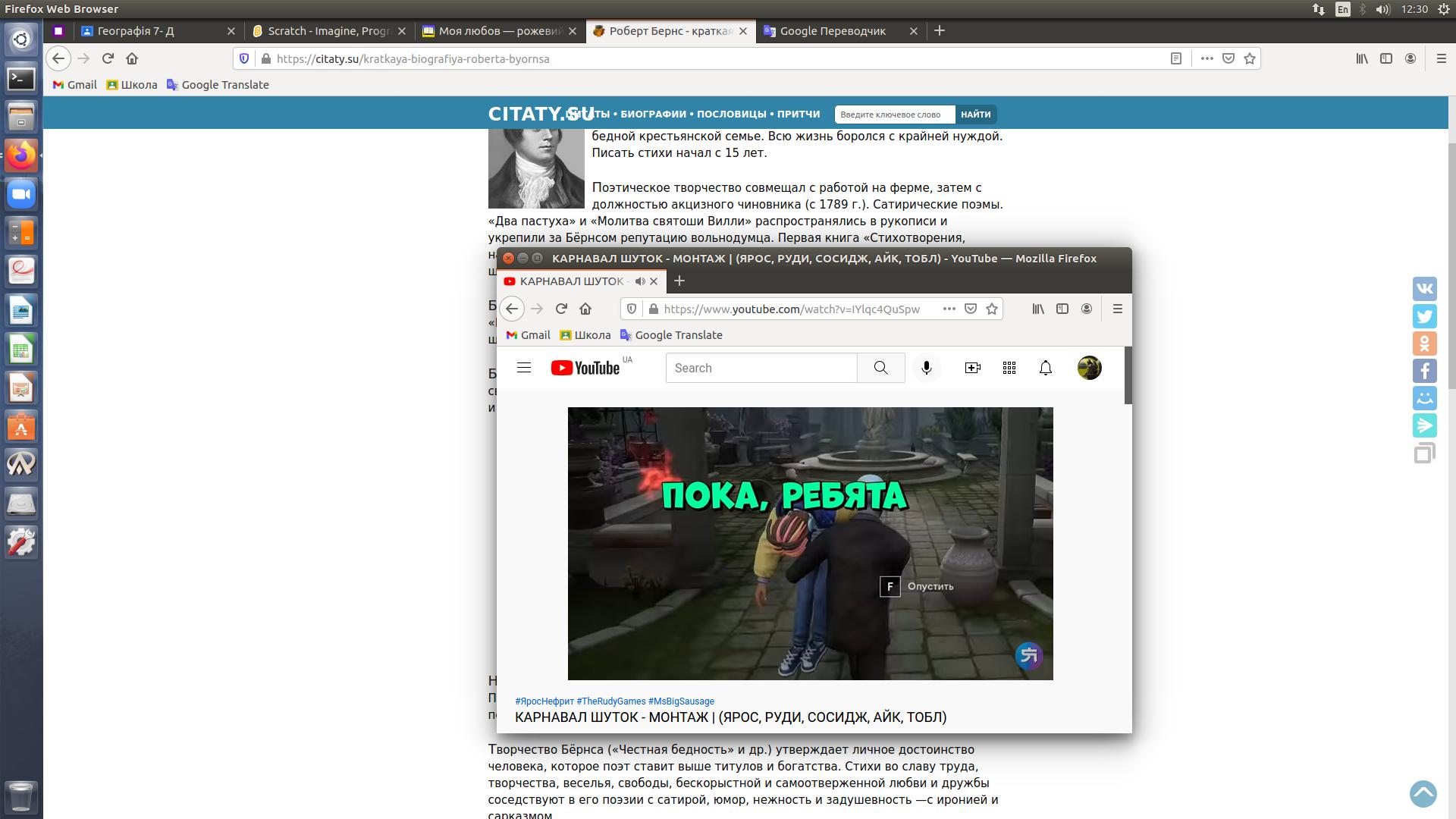Viewport: 1456px width, 819px height.
Task: Mute the audio on the КАРНАВАЛ ШУТОК tab
Action: pos(640,281)
